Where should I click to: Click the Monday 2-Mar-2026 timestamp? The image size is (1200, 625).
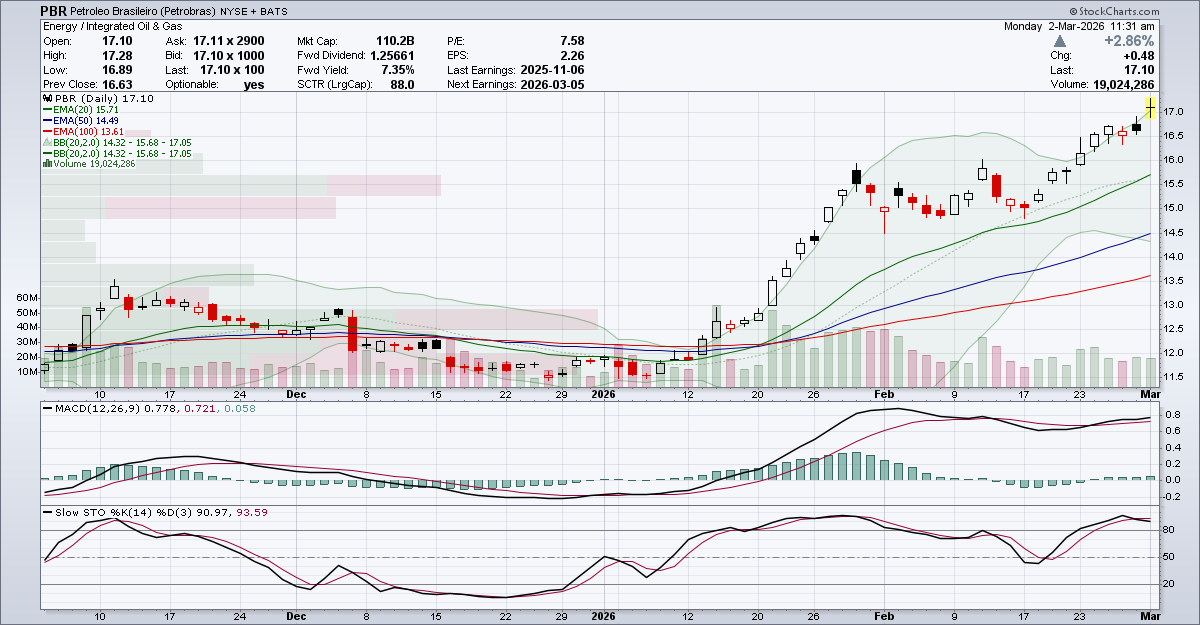point(1080,26)
